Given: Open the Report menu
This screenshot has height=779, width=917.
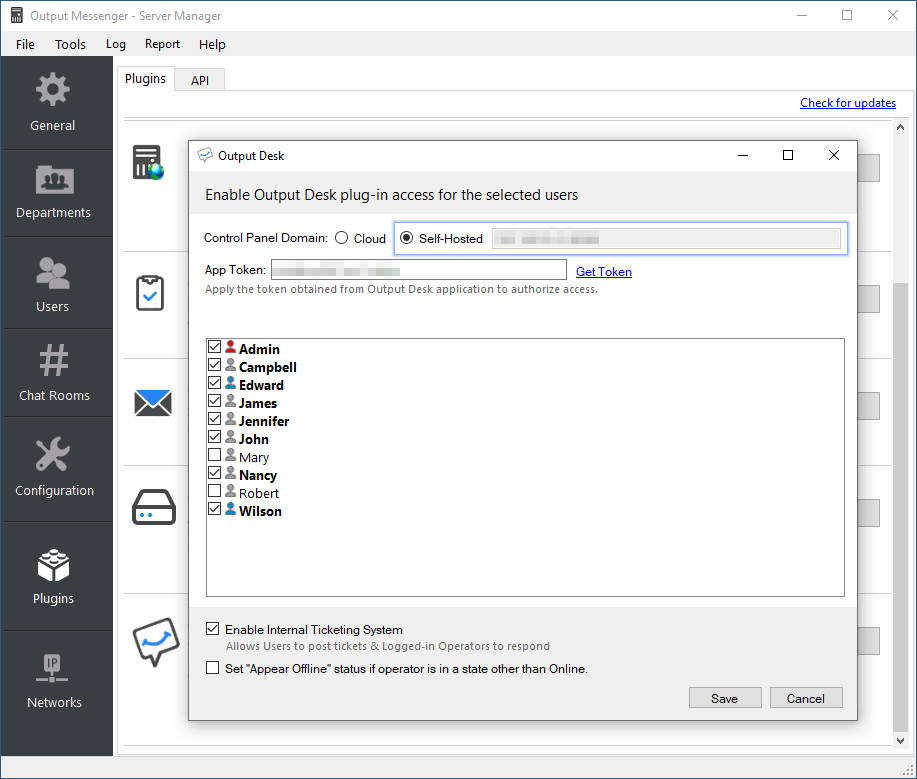Looking at the screenshot, I should point(163,44).
